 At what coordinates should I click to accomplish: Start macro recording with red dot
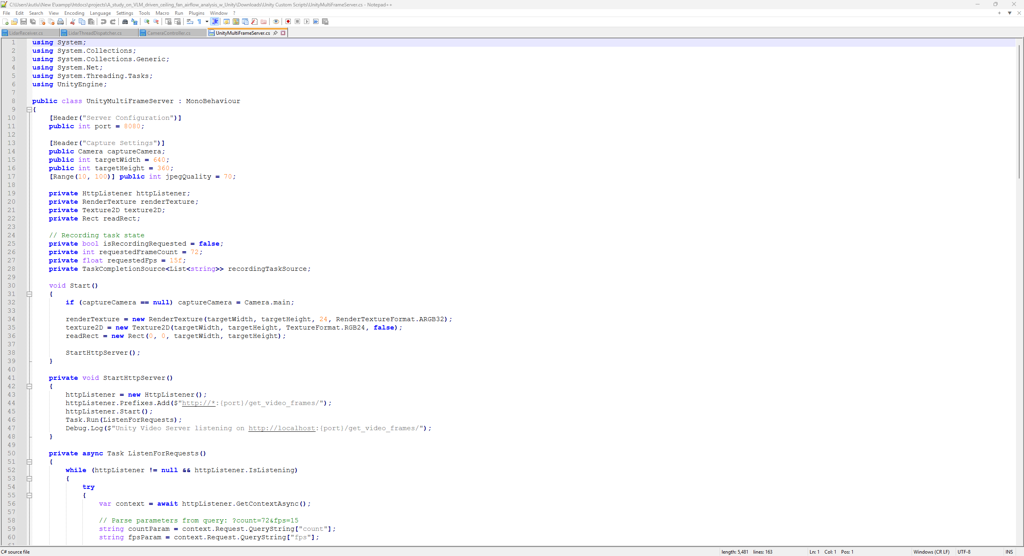[x=288, y=22]
